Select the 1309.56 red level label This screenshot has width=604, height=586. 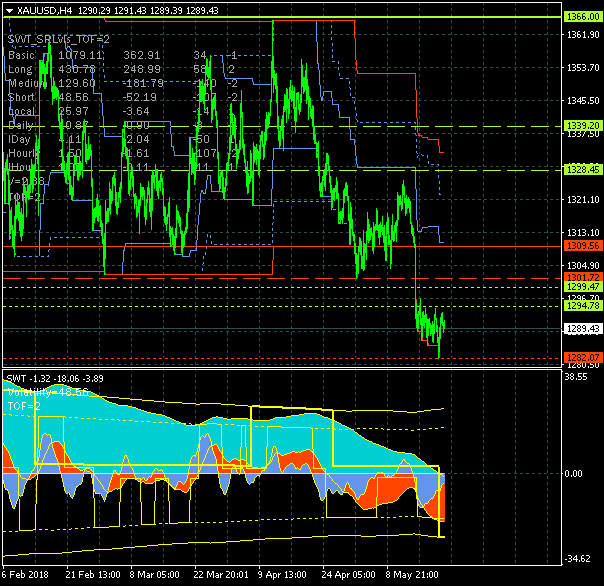583,245
